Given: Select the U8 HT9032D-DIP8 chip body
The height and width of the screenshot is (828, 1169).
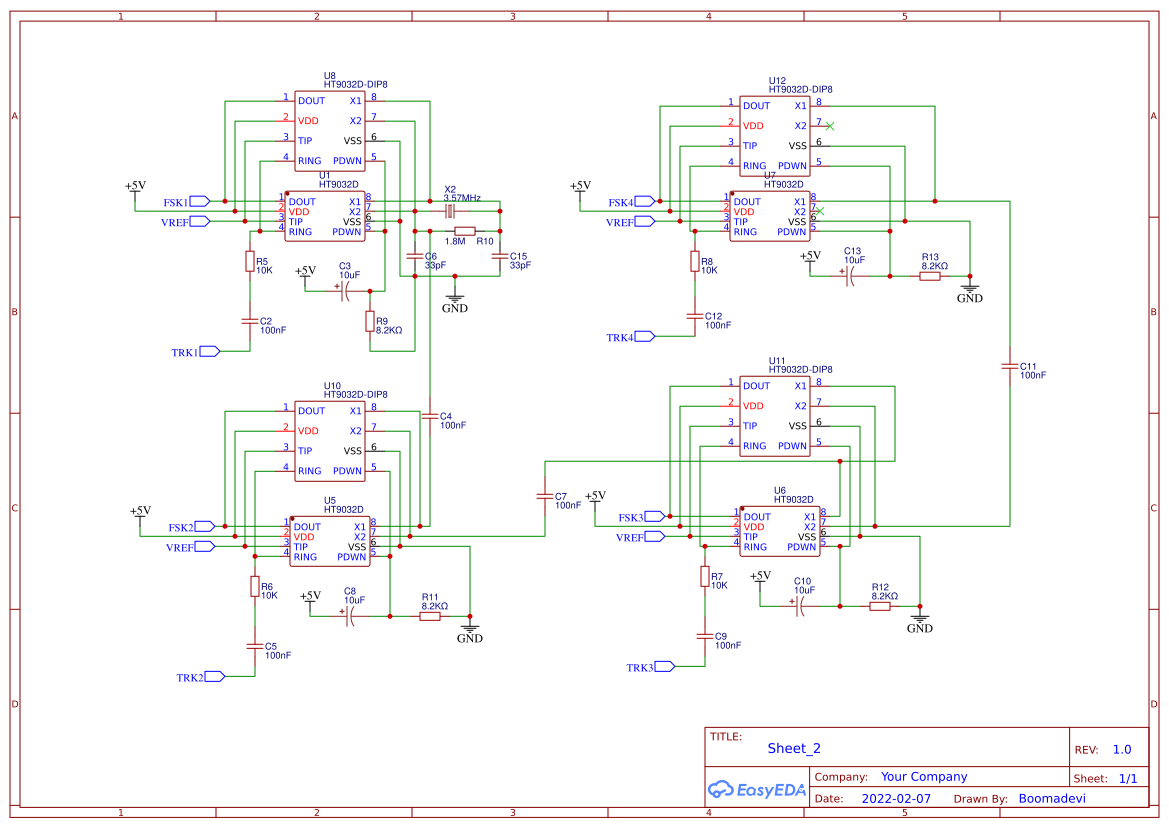Looking at the screenshot, I should coord(329,130).
